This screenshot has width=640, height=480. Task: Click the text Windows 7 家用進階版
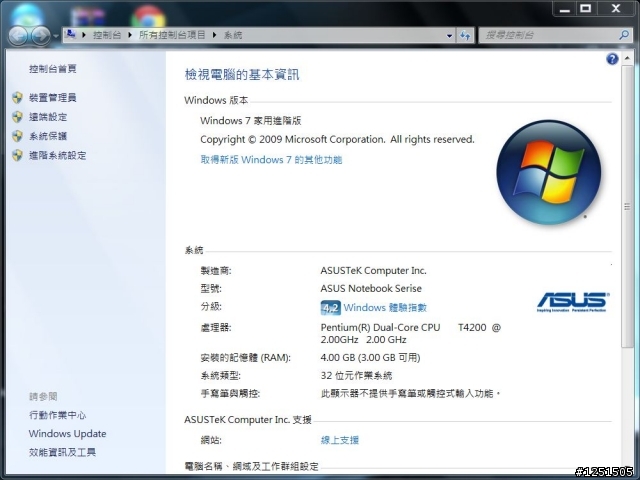[x=251, y=121]
